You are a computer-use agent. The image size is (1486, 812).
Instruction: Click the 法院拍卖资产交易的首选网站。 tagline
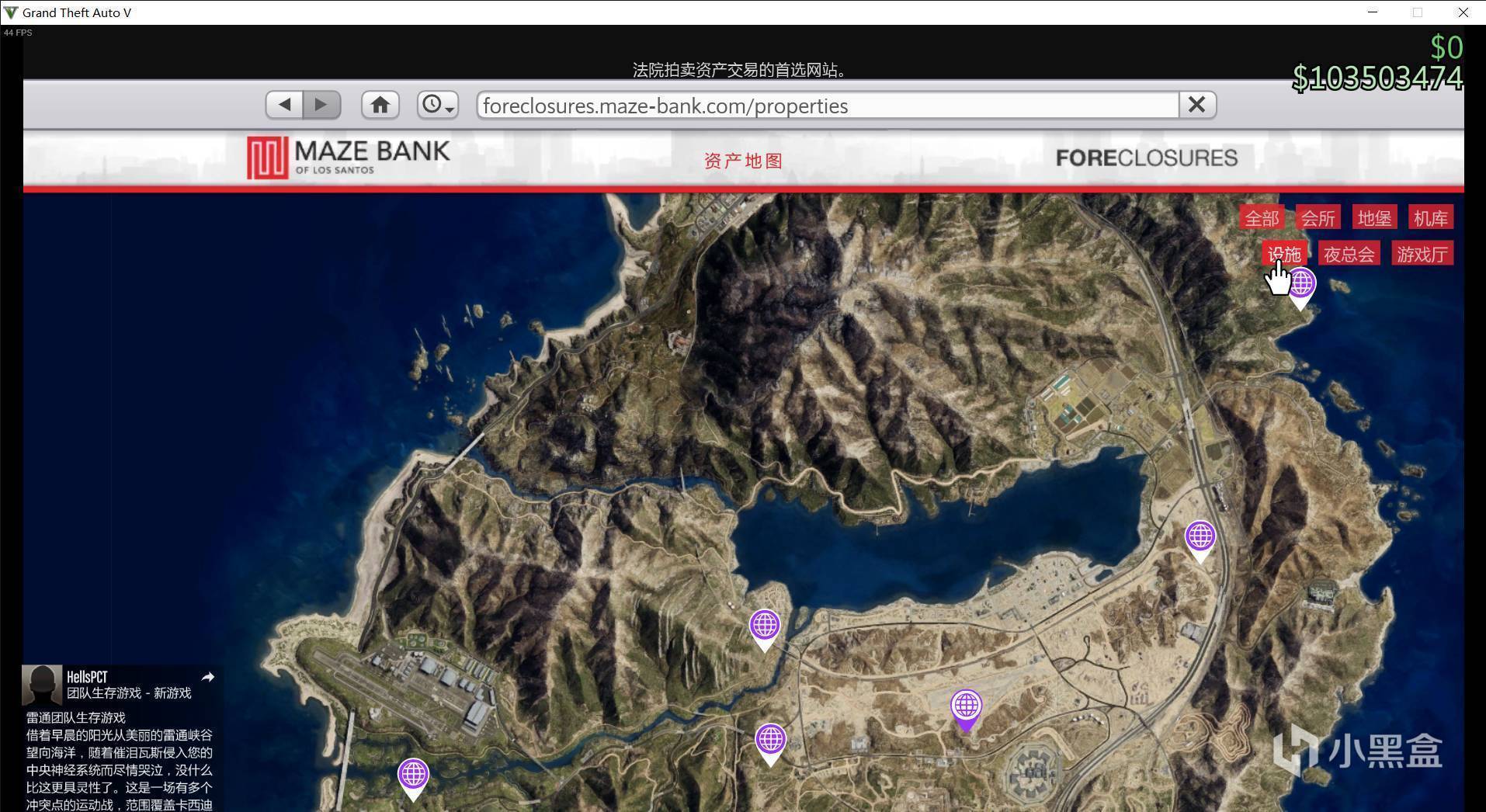click(x=741, y=70)
